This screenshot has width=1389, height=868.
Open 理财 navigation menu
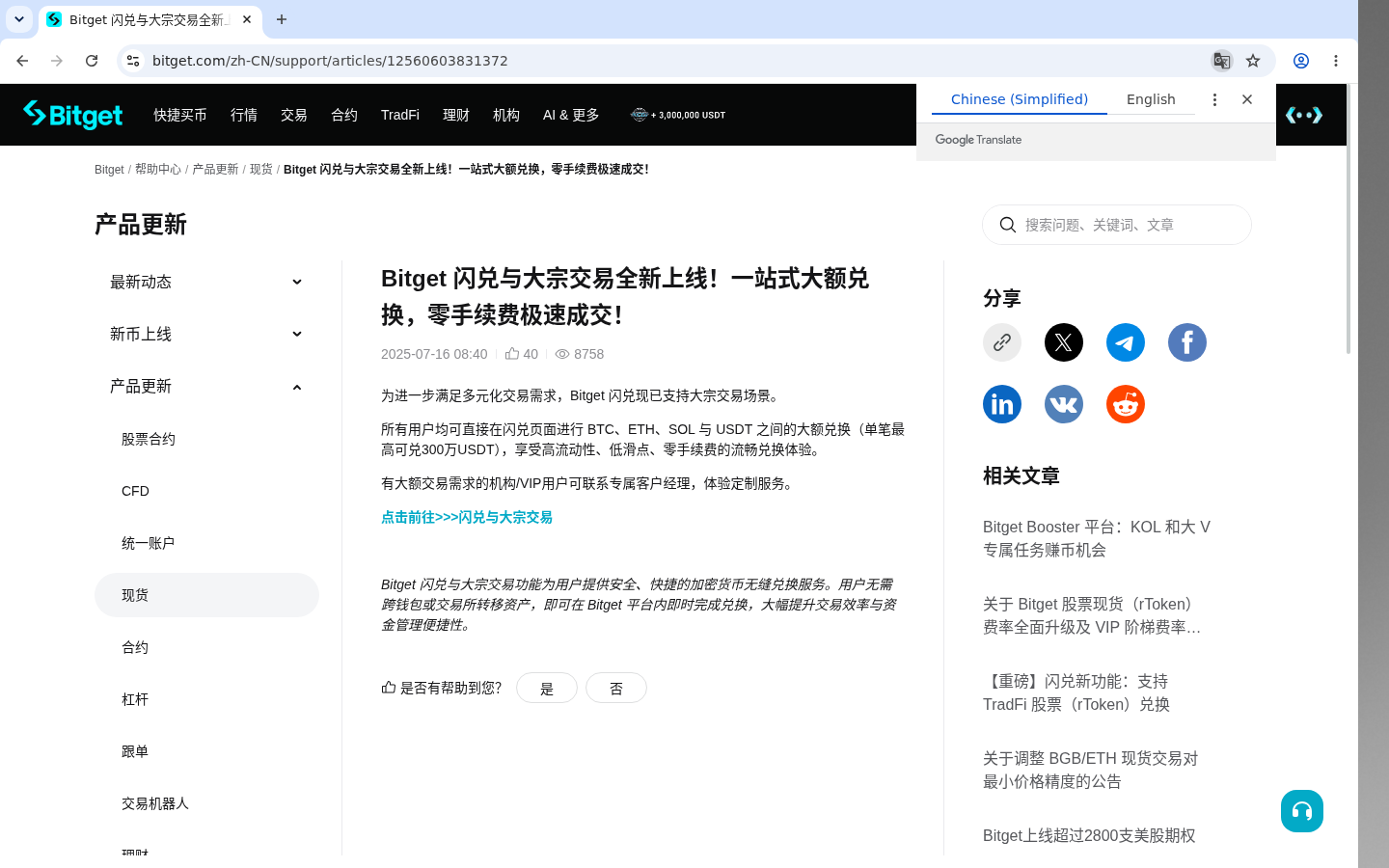(x=456, y=115)
